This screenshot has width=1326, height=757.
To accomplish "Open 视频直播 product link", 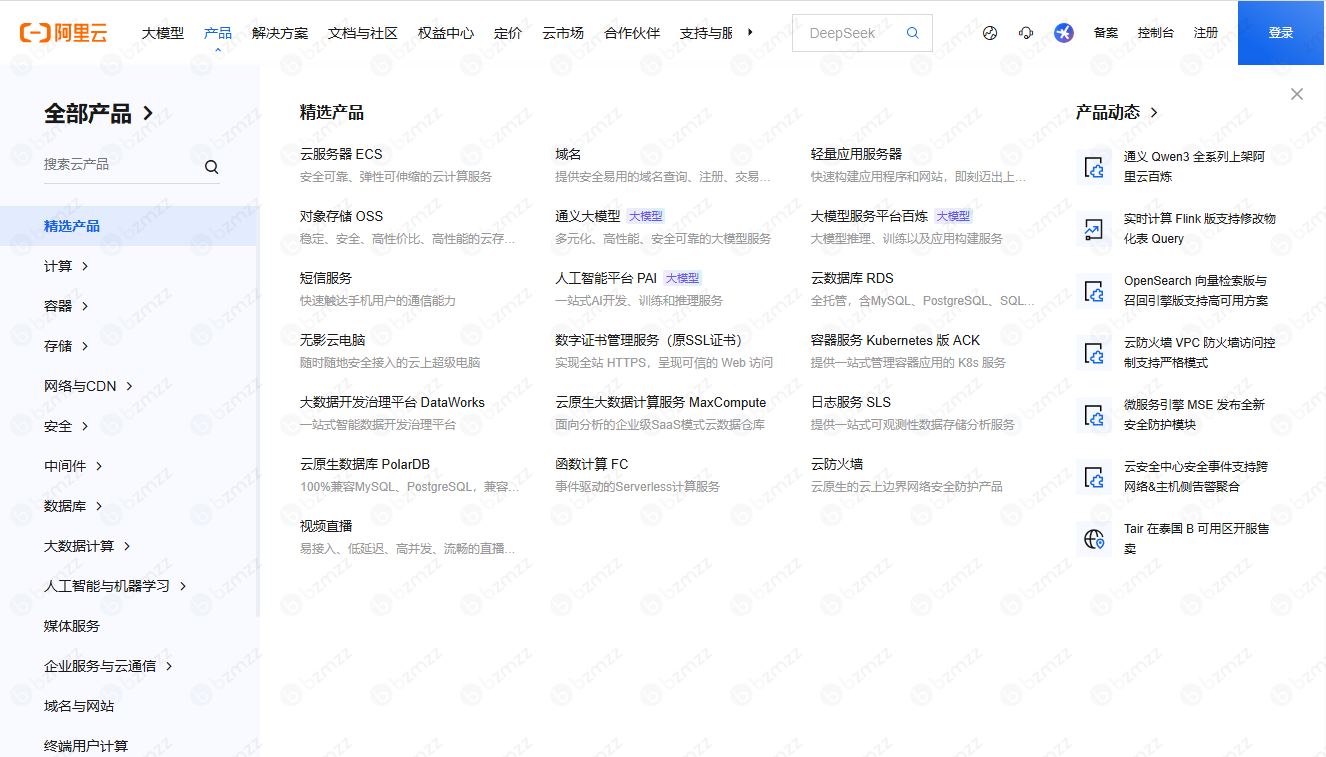I will click(326, 526).
